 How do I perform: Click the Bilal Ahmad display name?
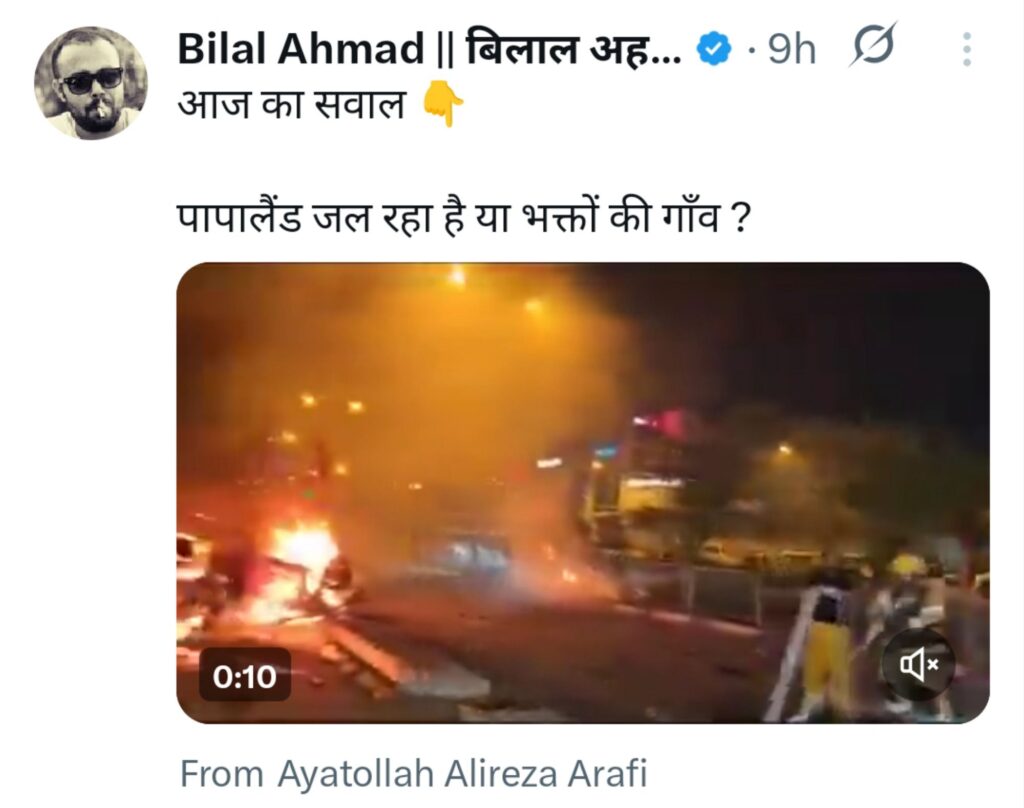coord(301,49)
